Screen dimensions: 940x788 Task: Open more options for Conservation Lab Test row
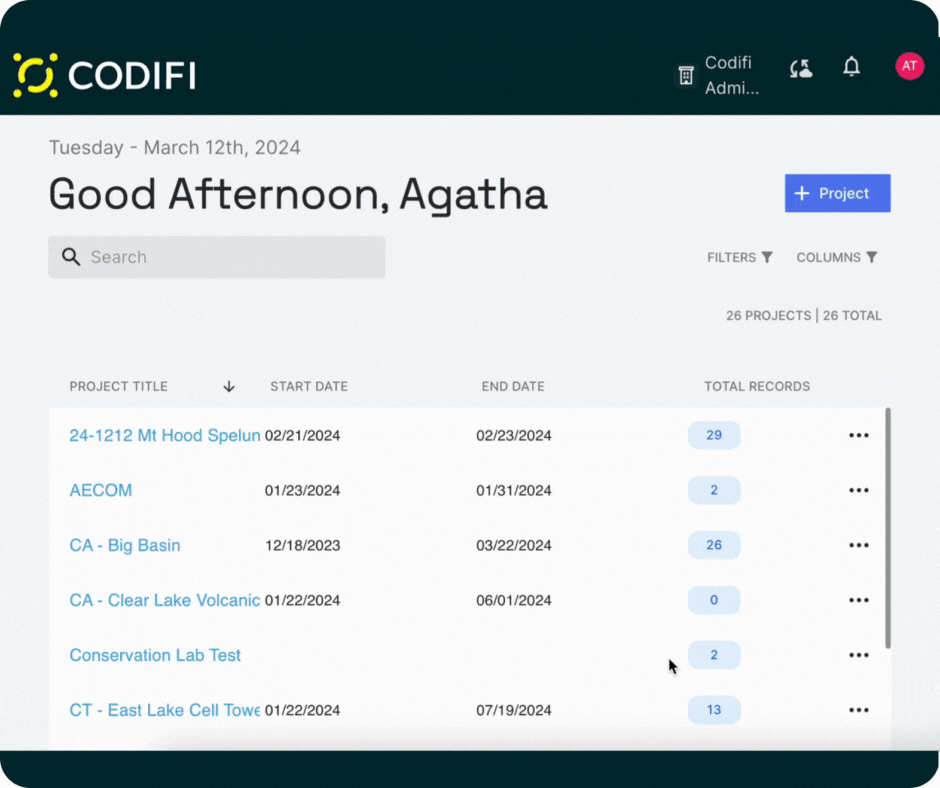click(x=858, y=655)
